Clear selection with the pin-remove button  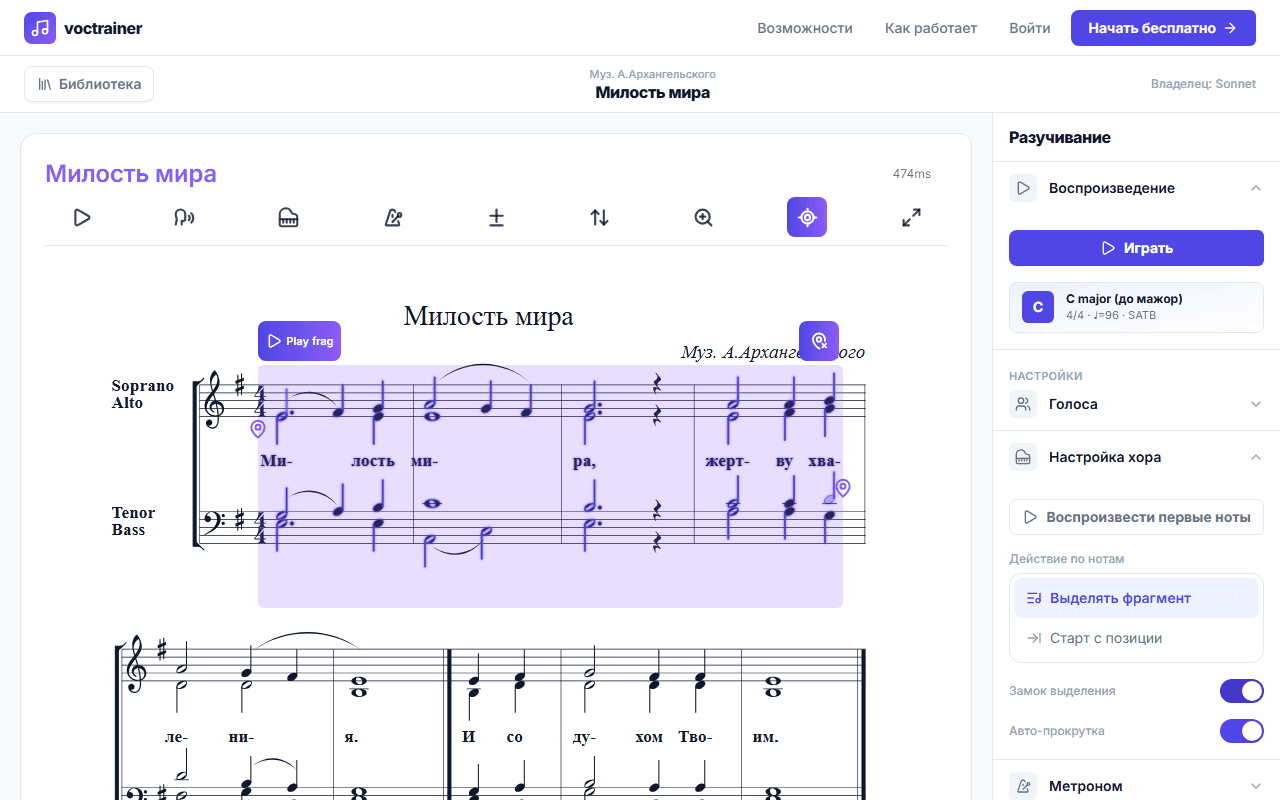click(819, 341)
